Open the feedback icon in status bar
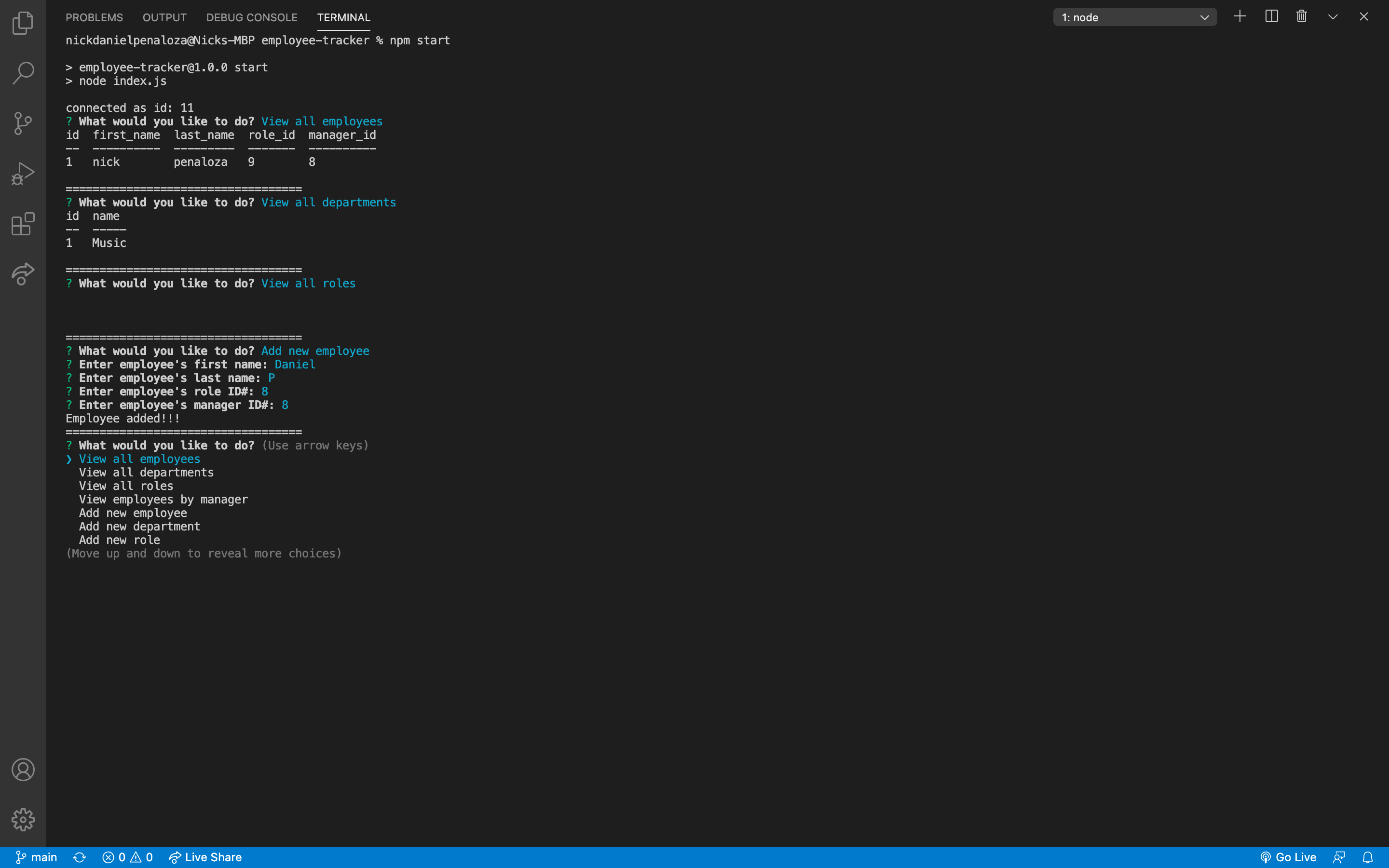Screen dimensions: 1389x868 (1339, 857)
